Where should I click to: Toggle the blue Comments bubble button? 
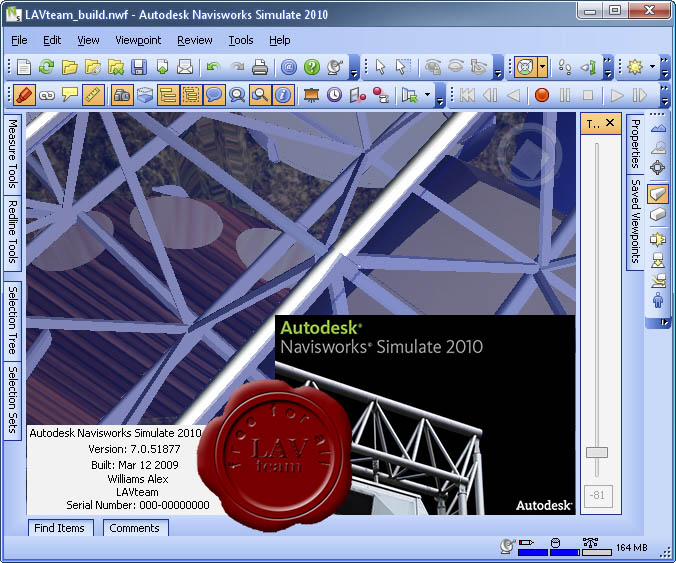pyautogui.click(x=214, y=95)
